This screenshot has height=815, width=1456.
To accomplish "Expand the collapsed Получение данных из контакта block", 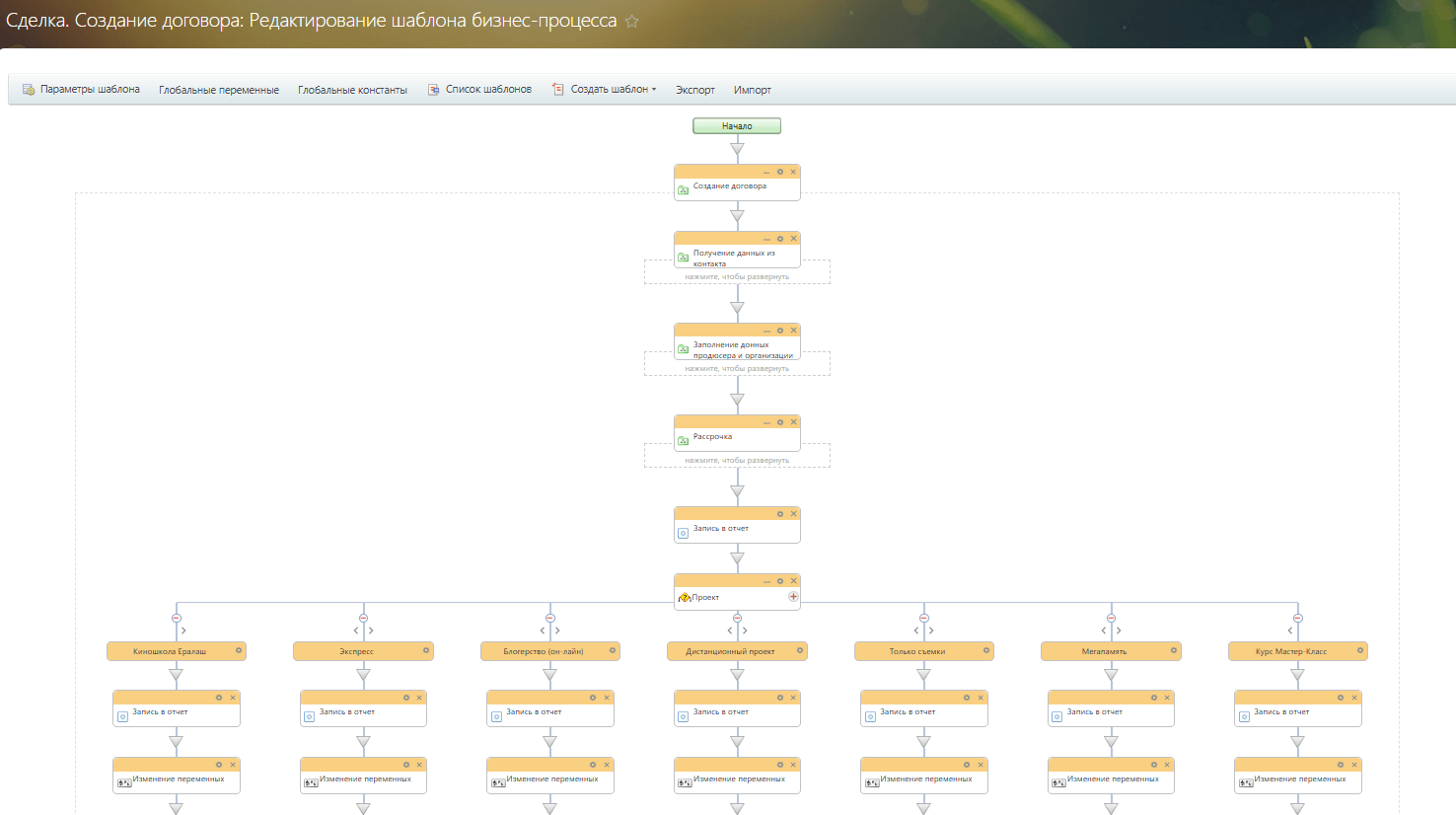I will tap(737, 276).
